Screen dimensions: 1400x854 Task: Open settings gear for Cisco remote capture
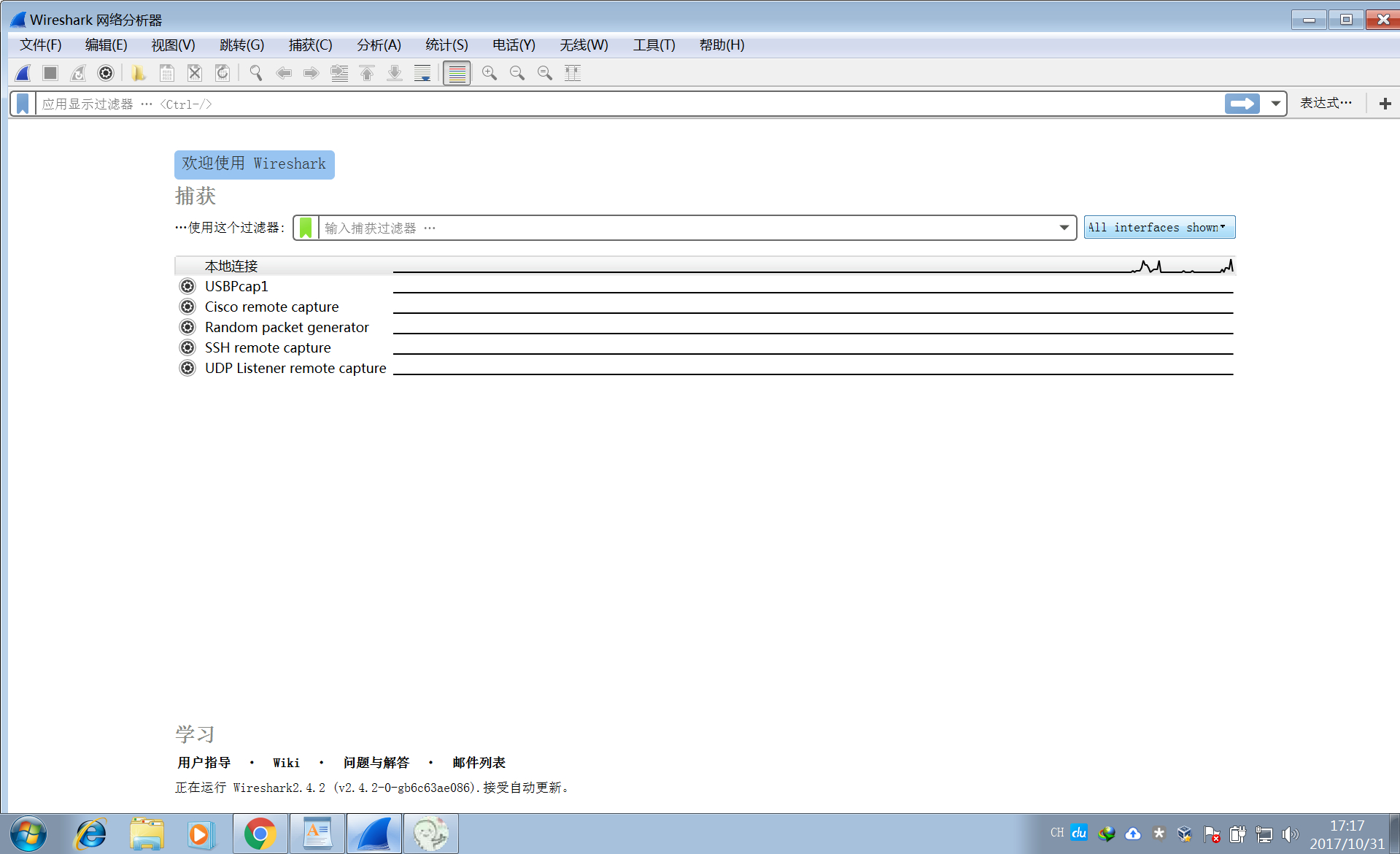[187, 307]
